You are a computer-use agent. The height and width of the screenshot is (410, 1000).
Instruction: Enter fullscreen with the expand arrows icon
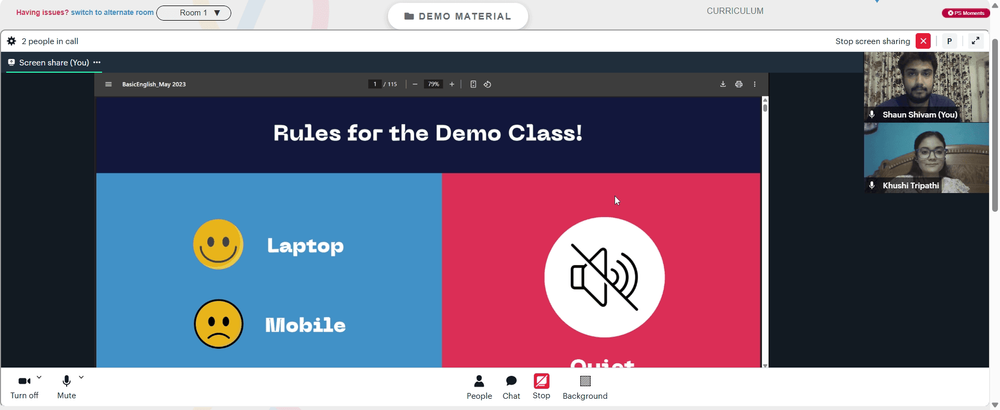[975, 41]
